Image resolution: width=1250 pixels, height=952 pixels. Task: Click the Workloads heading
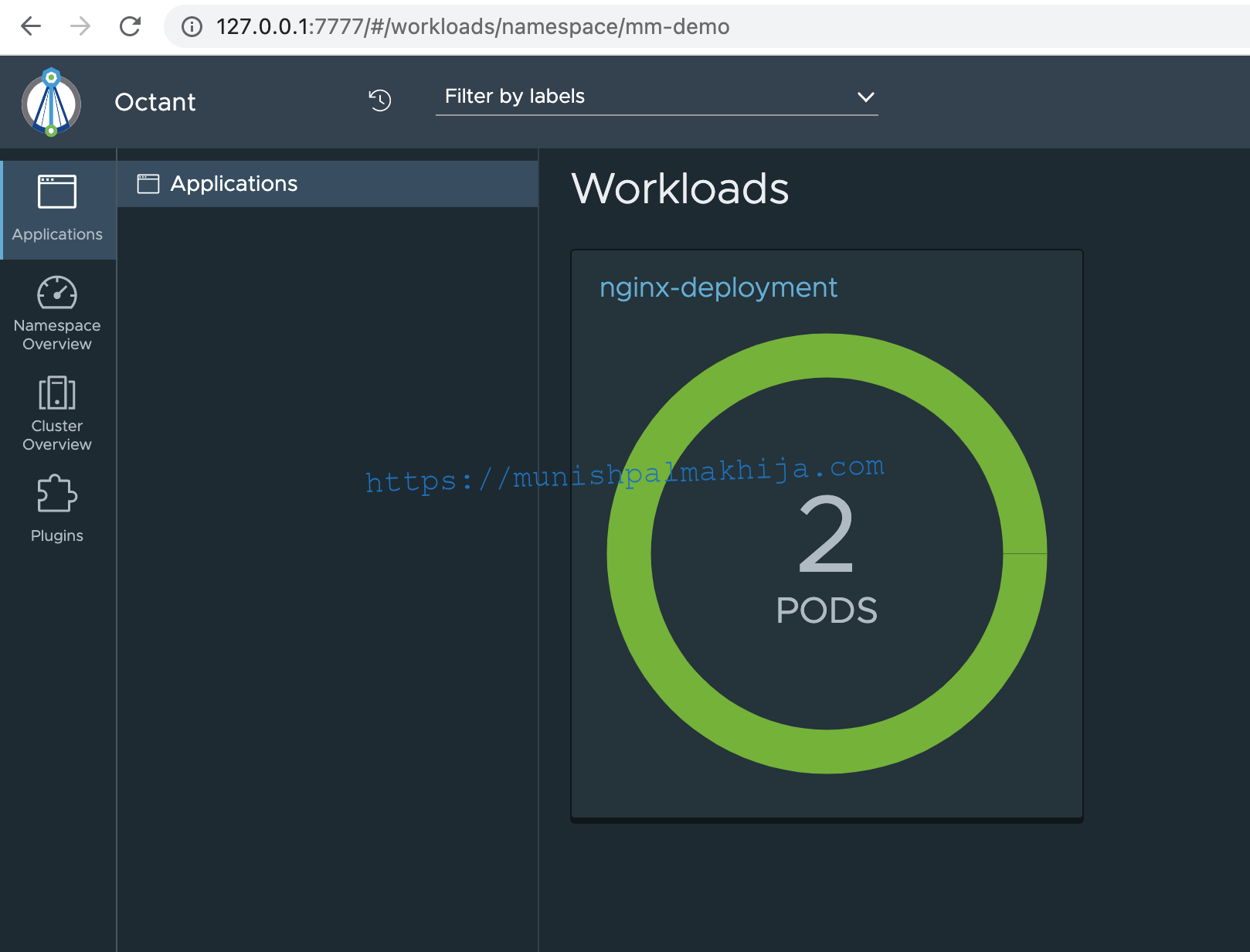681,189
